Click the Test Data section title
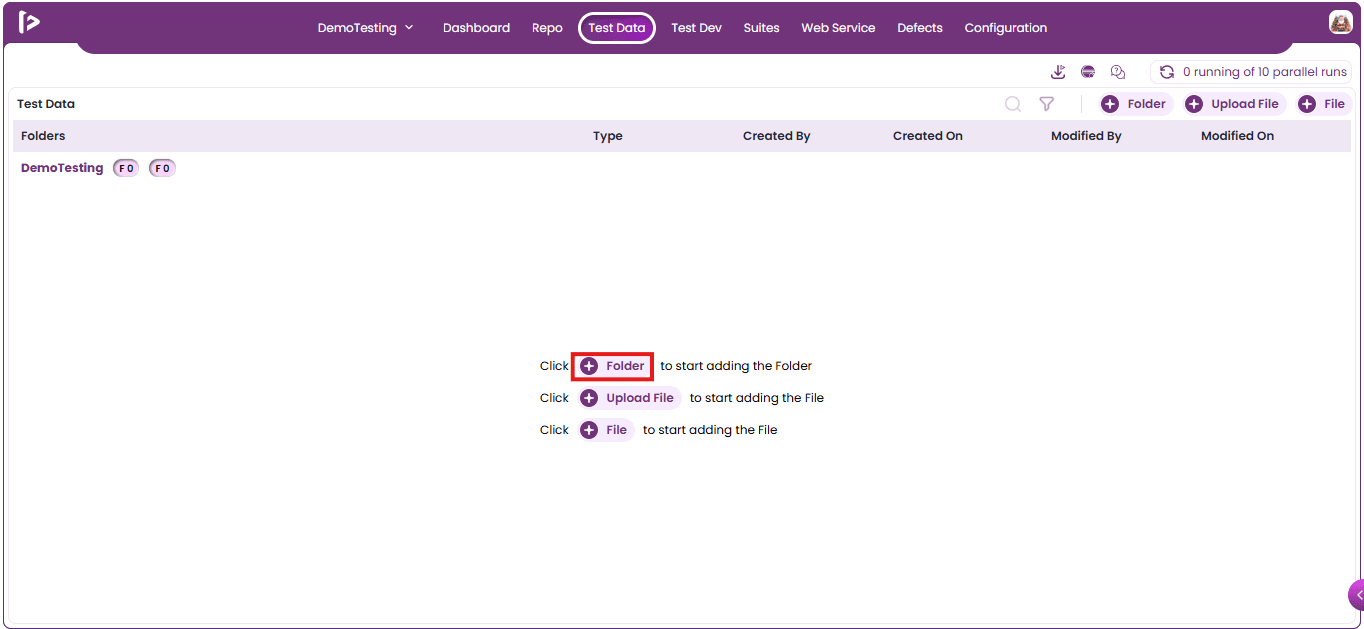 [46, 104]
